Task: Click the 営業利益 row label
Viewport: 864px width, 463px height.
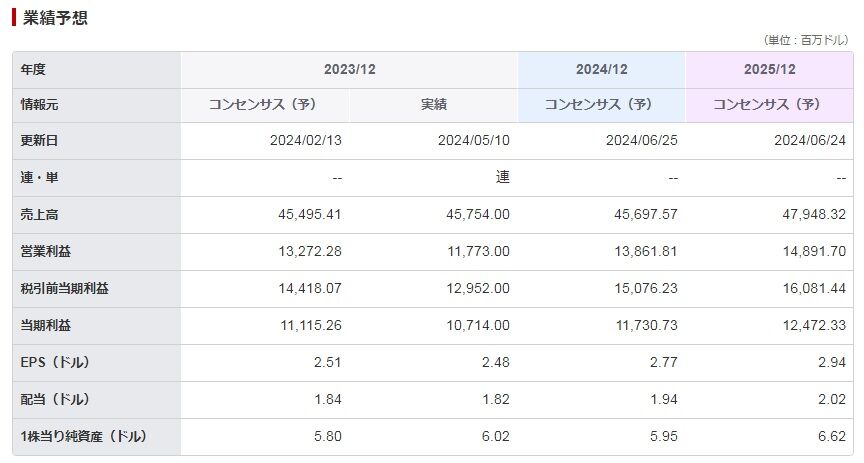Action: pos(46,251)
